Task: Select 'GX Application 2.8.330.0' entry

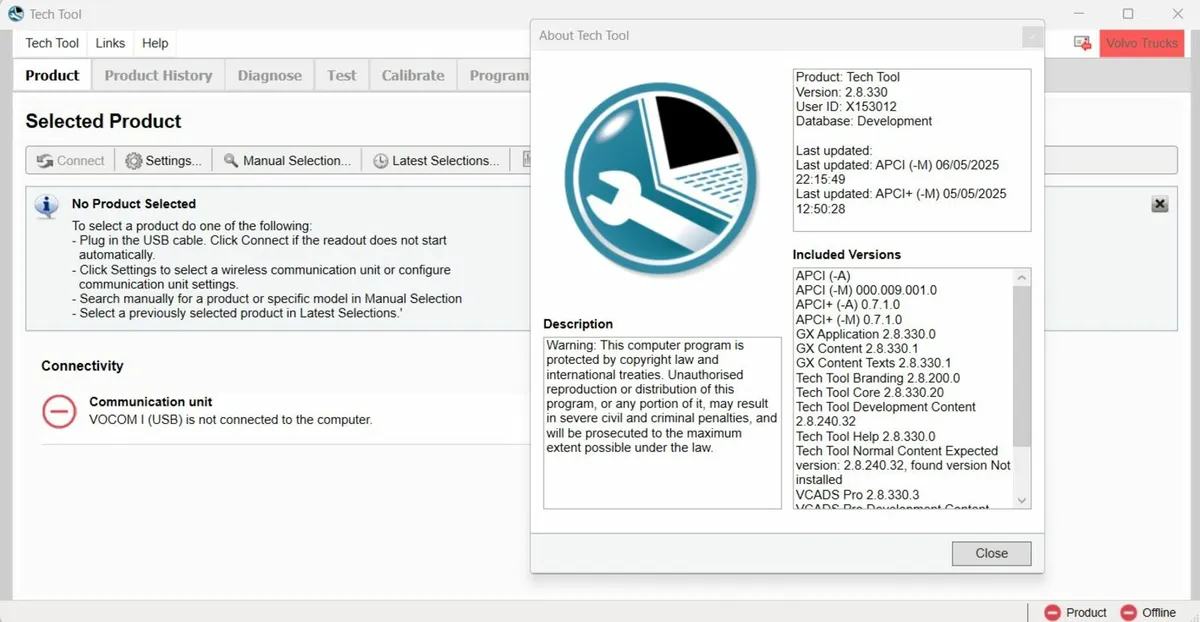Action: click(x=866, y=334)
